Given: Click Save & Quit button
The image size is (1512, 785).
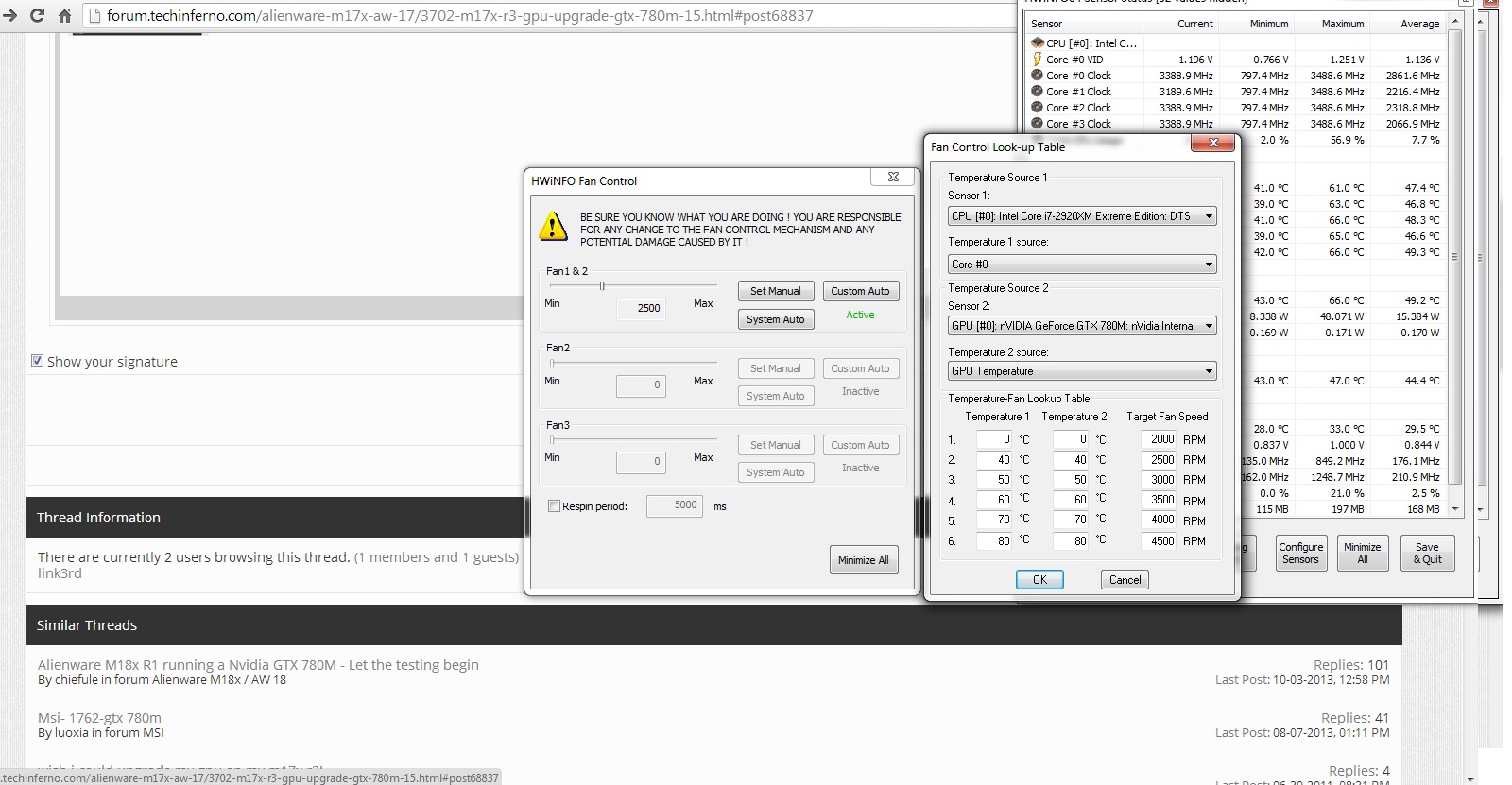Looking at the screenshot, I should point(1427,554).
